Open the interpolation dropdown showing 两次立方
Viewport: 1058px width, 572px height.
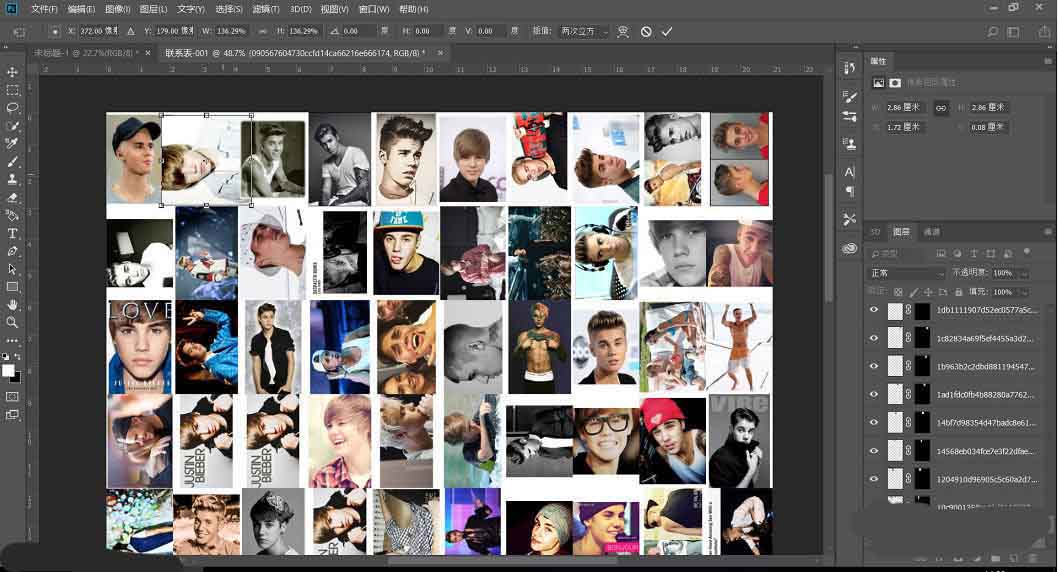coord(584,31)
